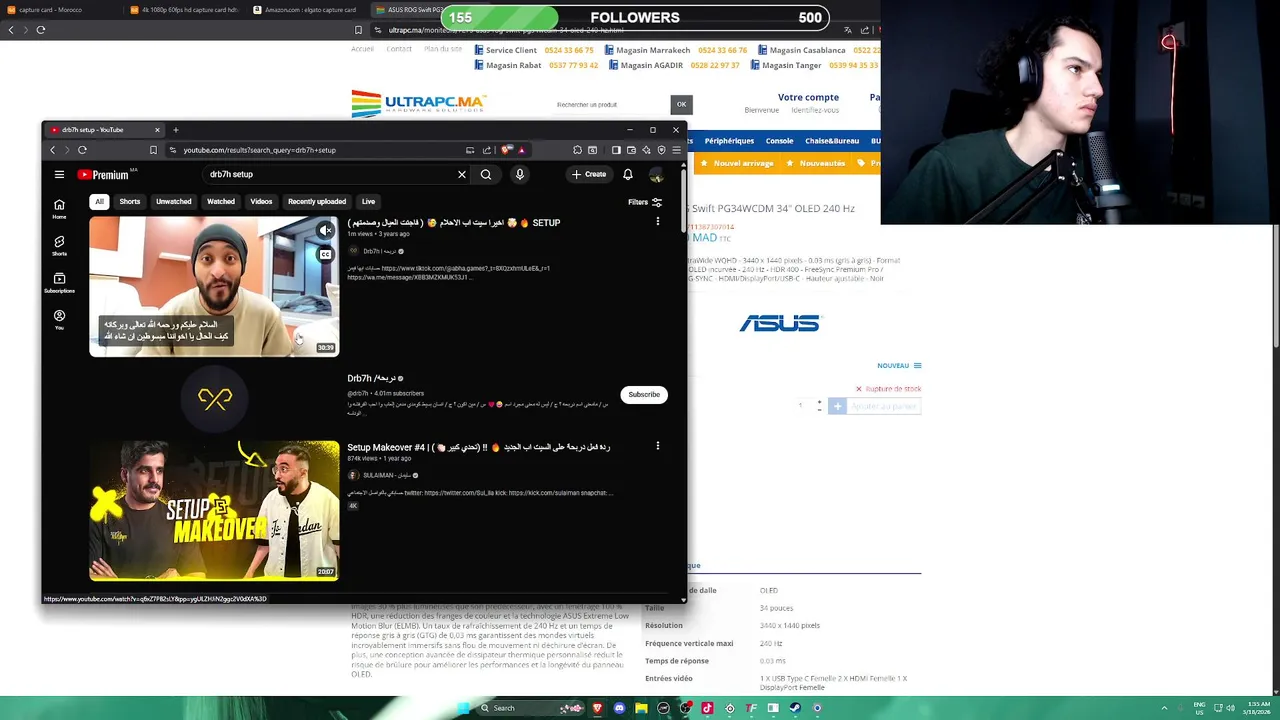Focus Ultrapc Rechercher un produit field
This screenshot has width=1280, height=720.
coord(612,104)
